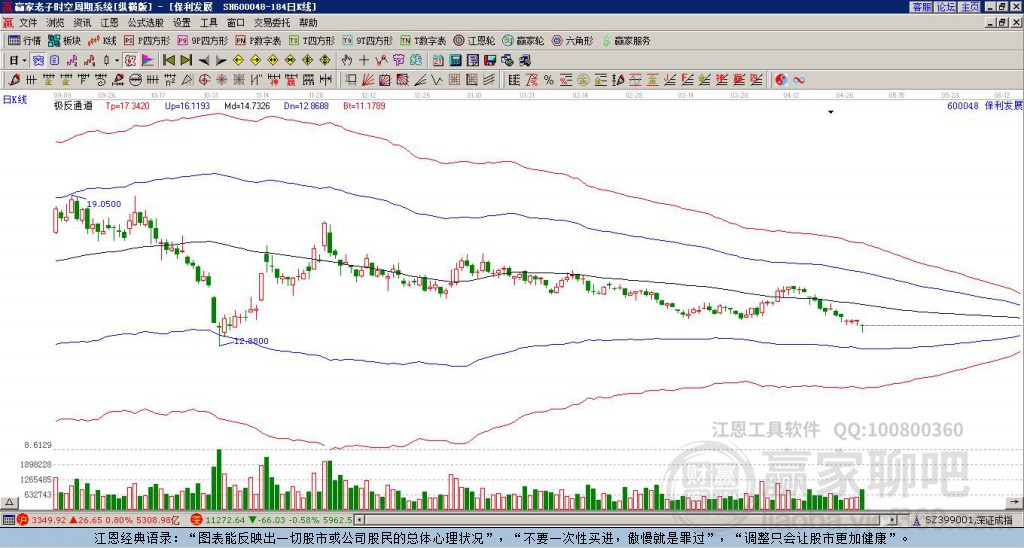Jump to first bar with green skip-back icon

(x=168, y=61)
